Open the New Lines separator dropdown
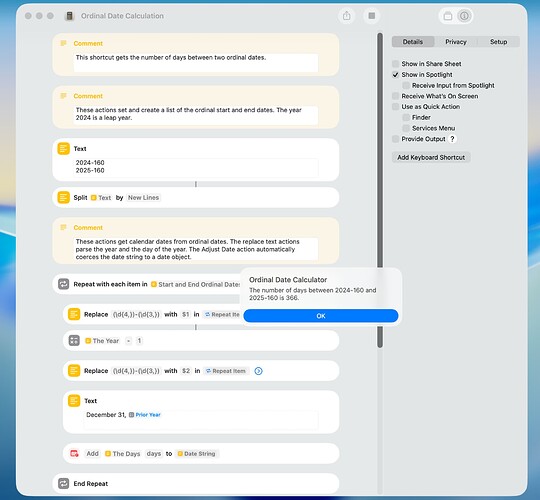This screenshot has width=540, height=500. 143,198
